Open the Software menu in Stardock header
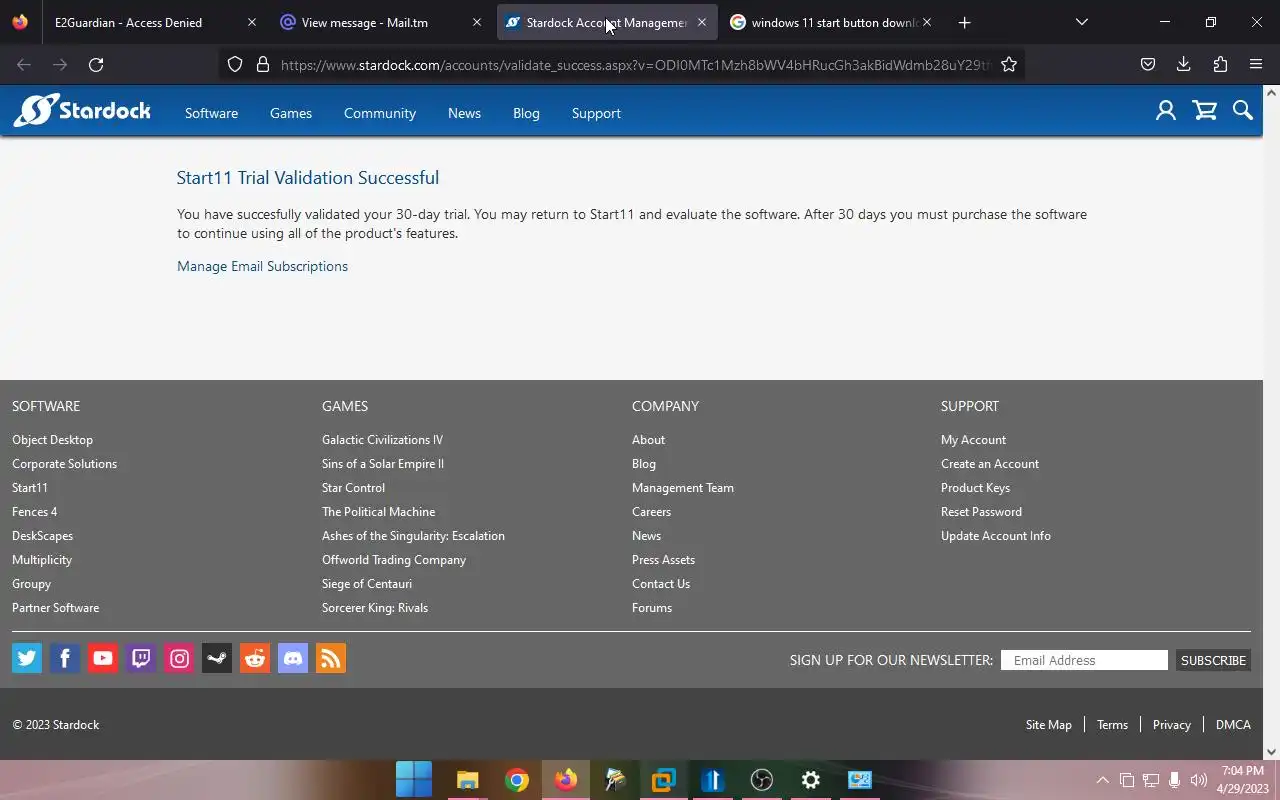This screenshot has width=1280, height=800. 211,113
